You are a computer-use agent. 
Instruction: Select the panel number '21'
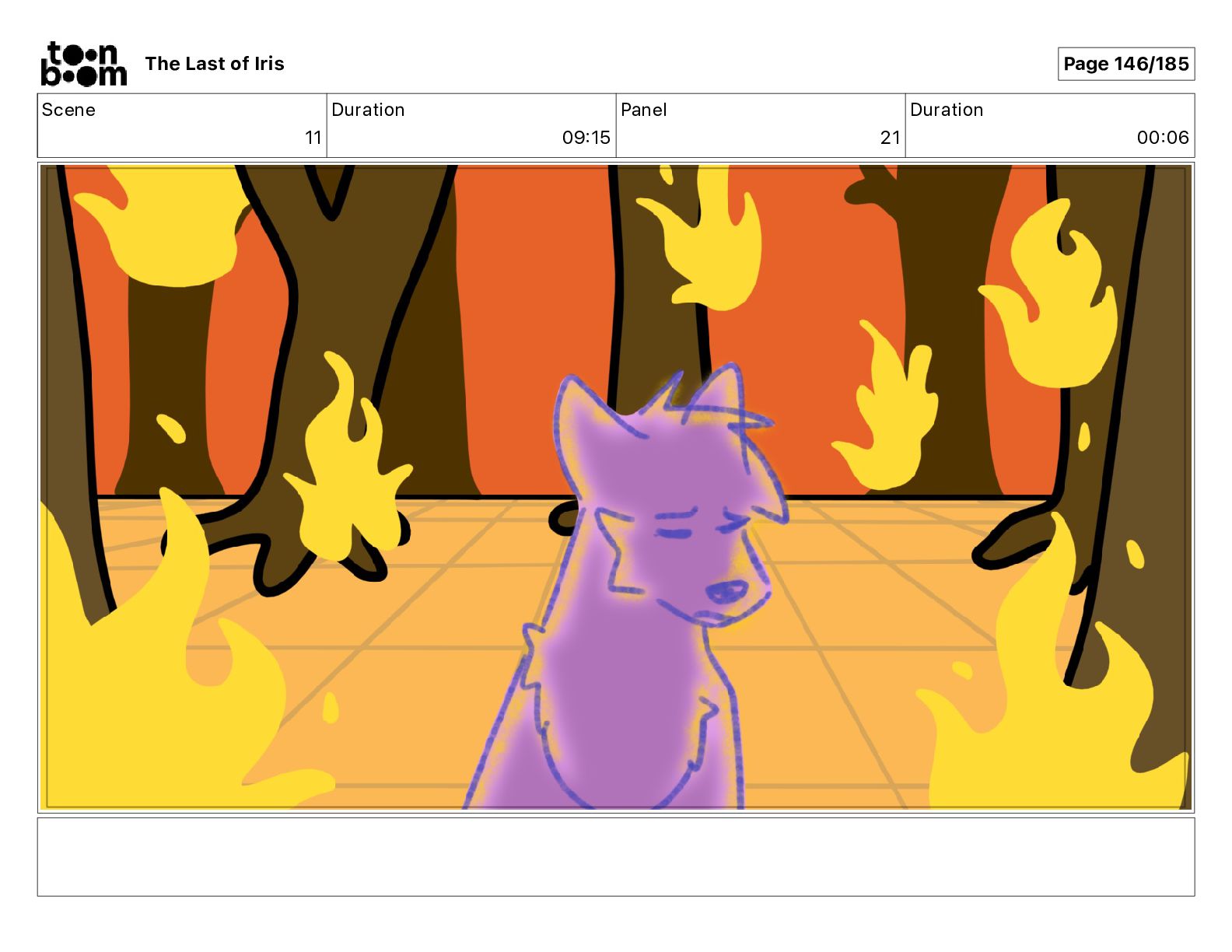(x=891, y=138)
